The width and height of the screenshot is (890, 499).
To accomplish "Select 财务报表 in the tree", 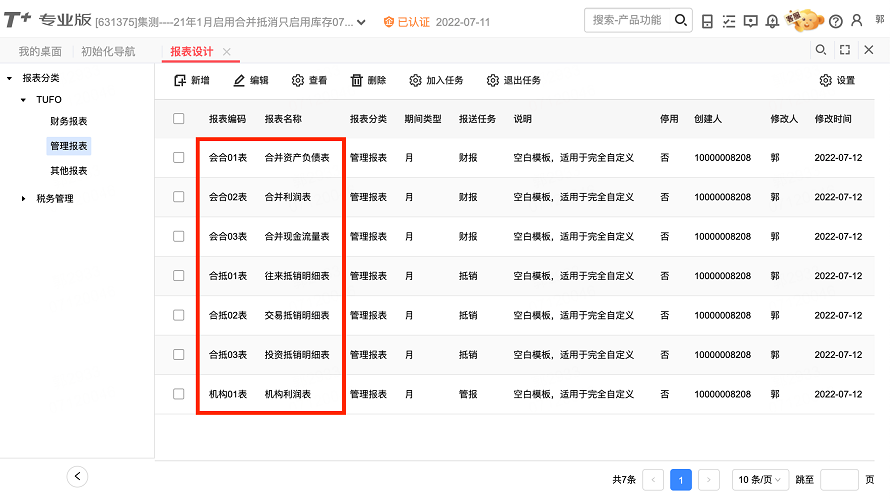I will pyautogui.click(x=69, y=121).
